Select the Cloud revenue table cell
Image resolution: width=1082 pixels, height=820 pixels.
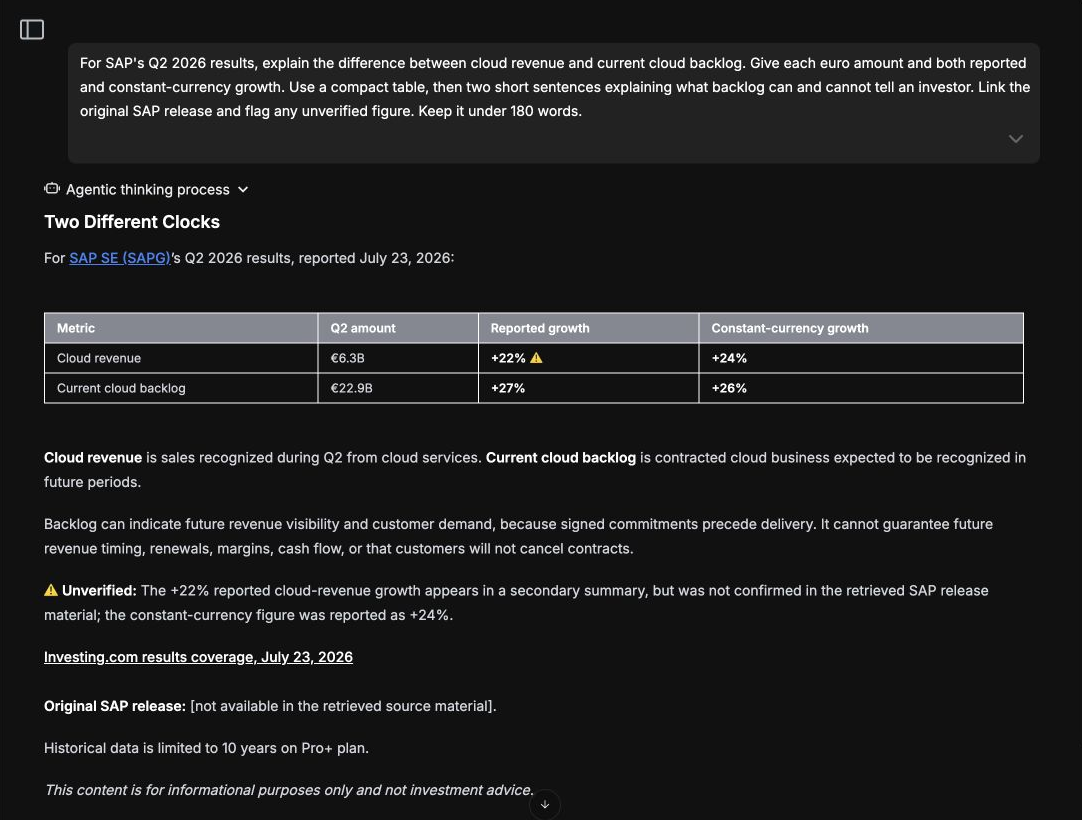pos(181,358)
